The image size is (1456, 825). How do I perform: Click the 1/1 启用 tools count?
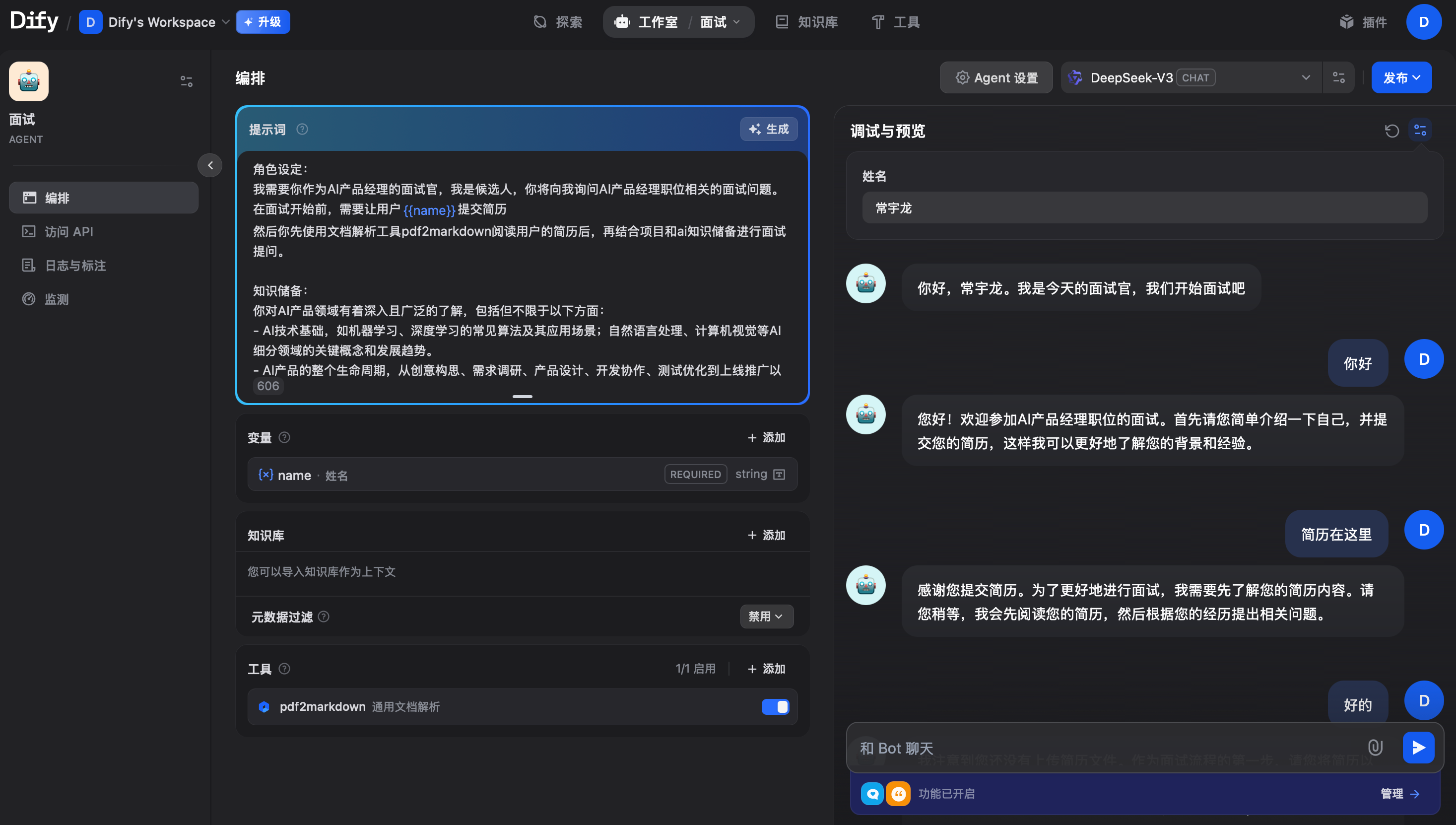[x=695, y=669]
